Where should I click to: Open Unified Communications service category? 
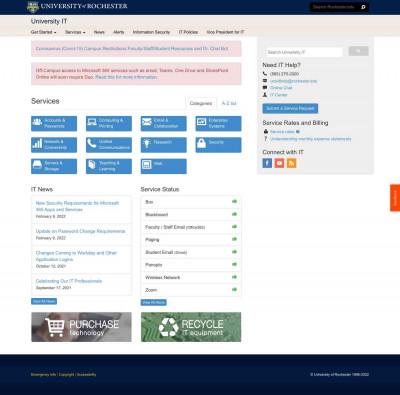point(109,145)
